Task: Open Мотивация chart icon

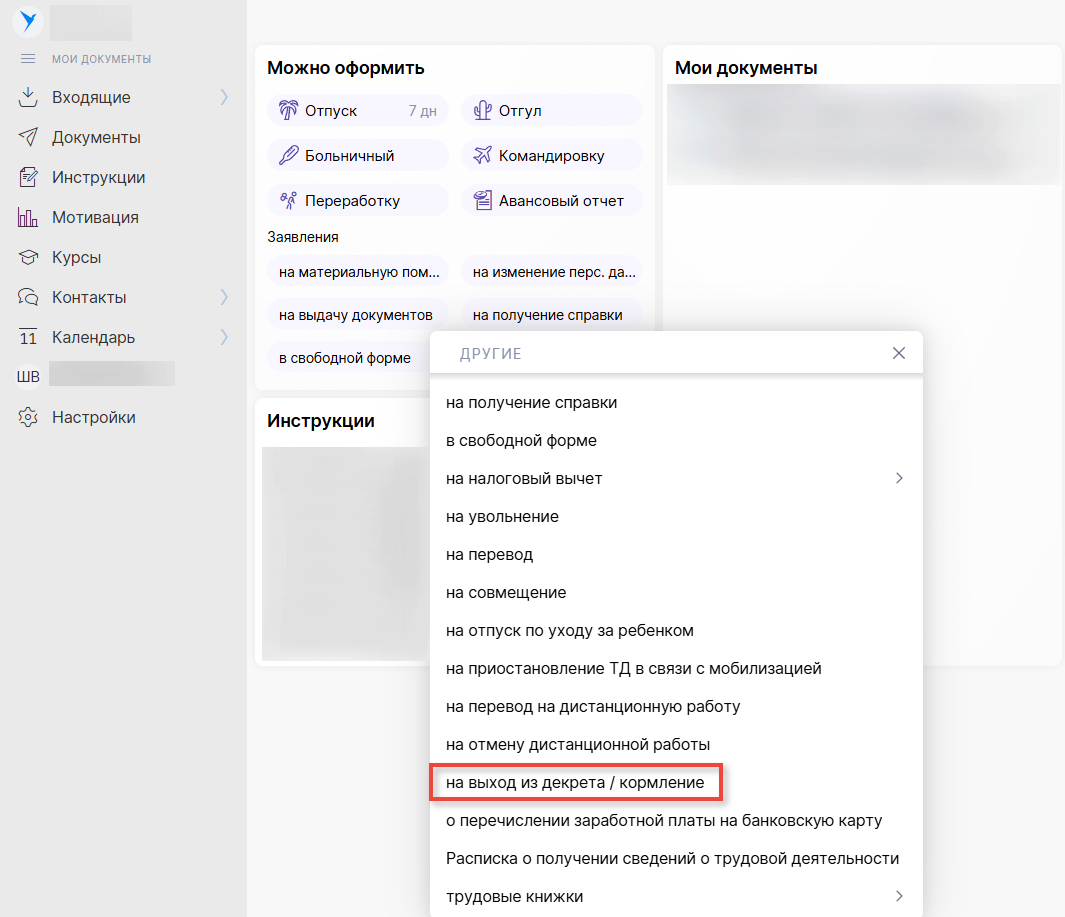Action: (28, 217)
